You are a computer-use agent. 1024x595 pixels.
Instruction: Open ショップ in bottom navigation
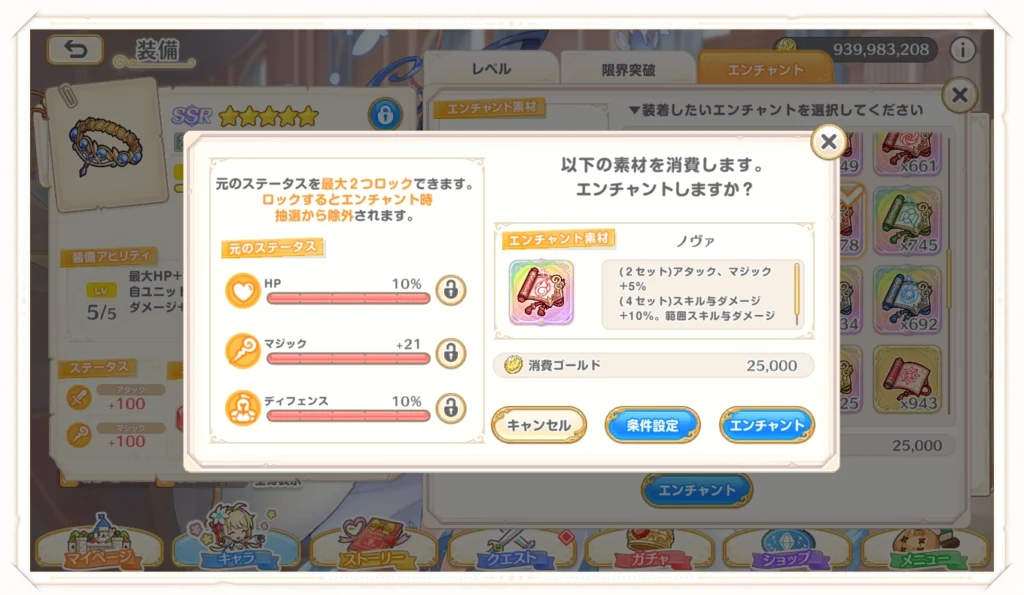[787, 547]
